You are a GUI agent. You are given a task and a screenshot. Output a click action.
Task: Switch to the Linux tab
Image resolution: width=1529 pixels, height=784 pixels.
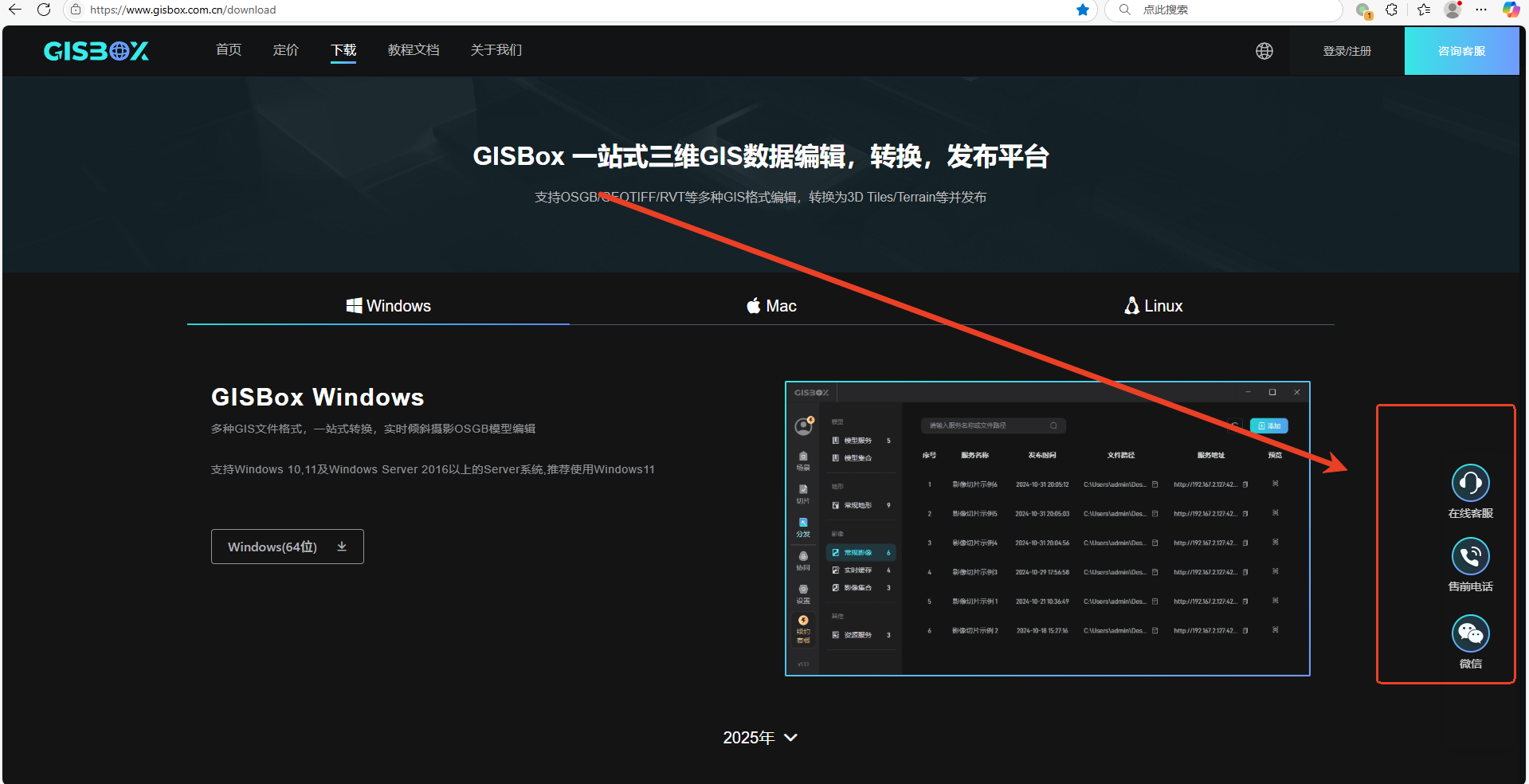pos(1153,306)
